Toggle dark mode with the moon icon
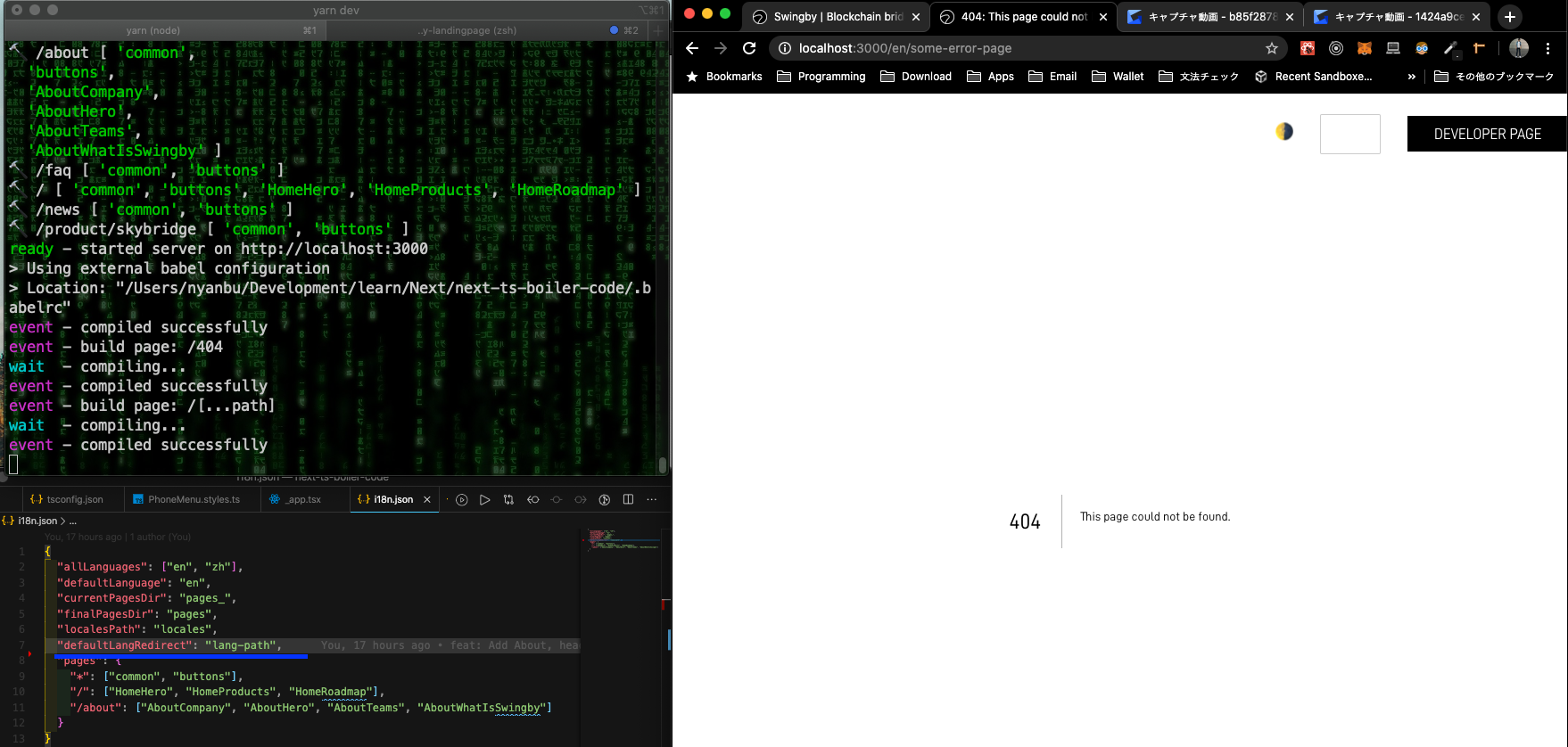The width and height of the screenshot is (1568, 747). [x=1284, y=132]
